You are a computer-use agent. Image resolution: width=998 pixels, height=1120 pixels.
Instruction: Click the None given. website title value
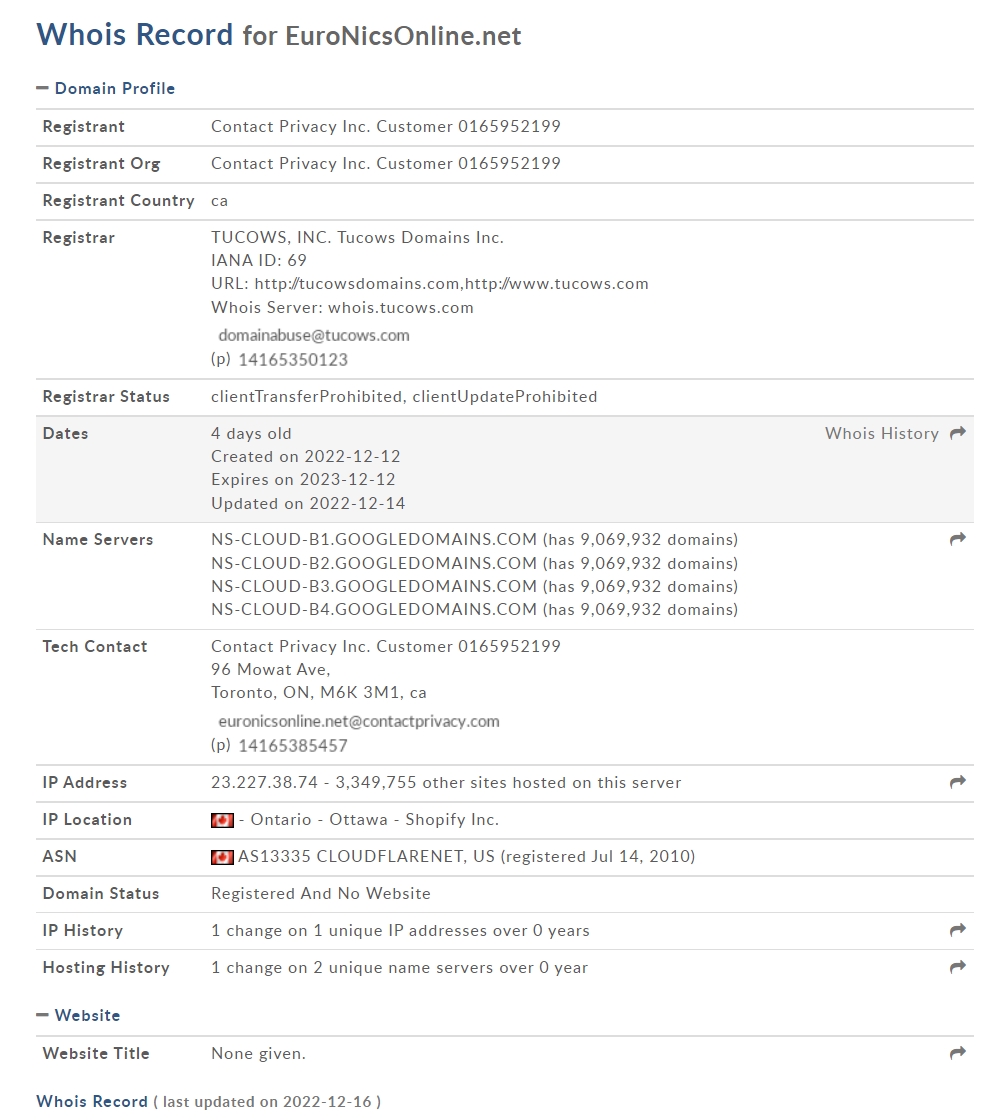pos(258,1054)
